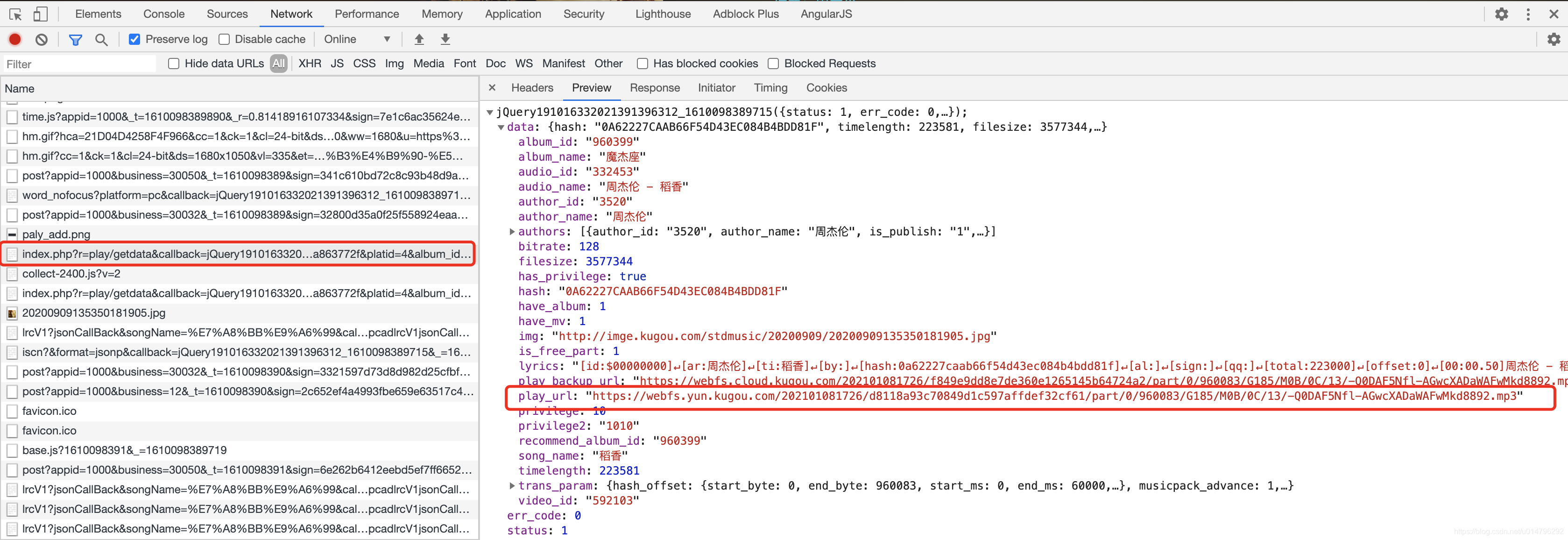Click the export HAR download arrow

[x=445, y=40]
